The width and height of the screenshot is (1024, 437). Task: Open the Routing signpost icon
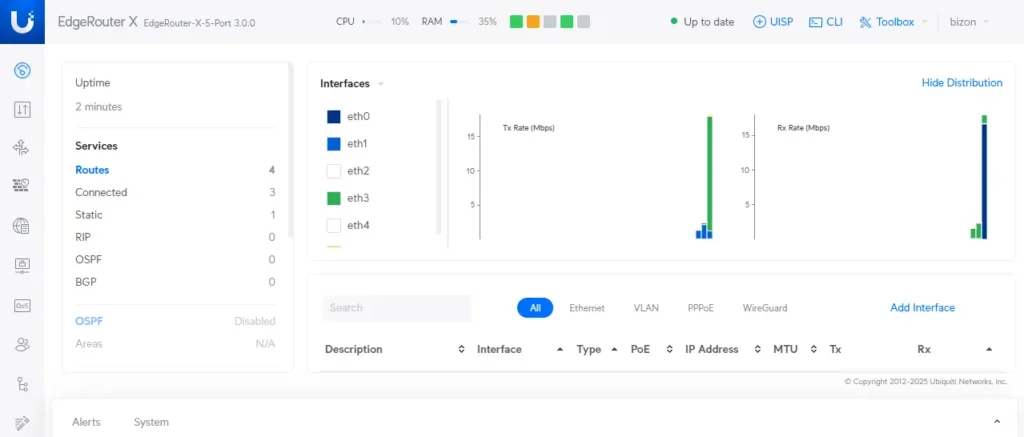tap(22, 148)
